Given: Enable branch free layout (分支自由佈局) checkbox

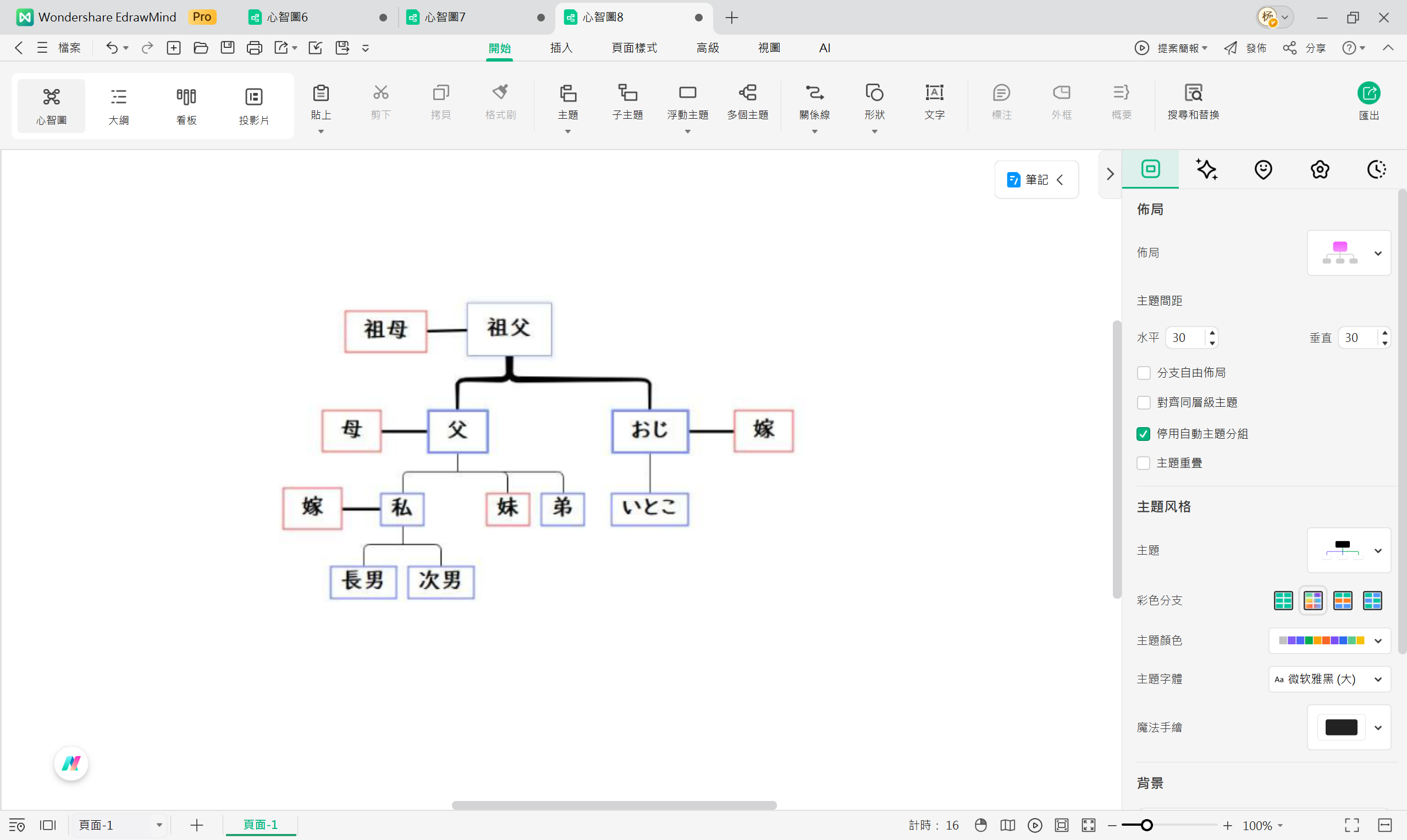Looking at the screenshot, I should tap(1143, 373).
